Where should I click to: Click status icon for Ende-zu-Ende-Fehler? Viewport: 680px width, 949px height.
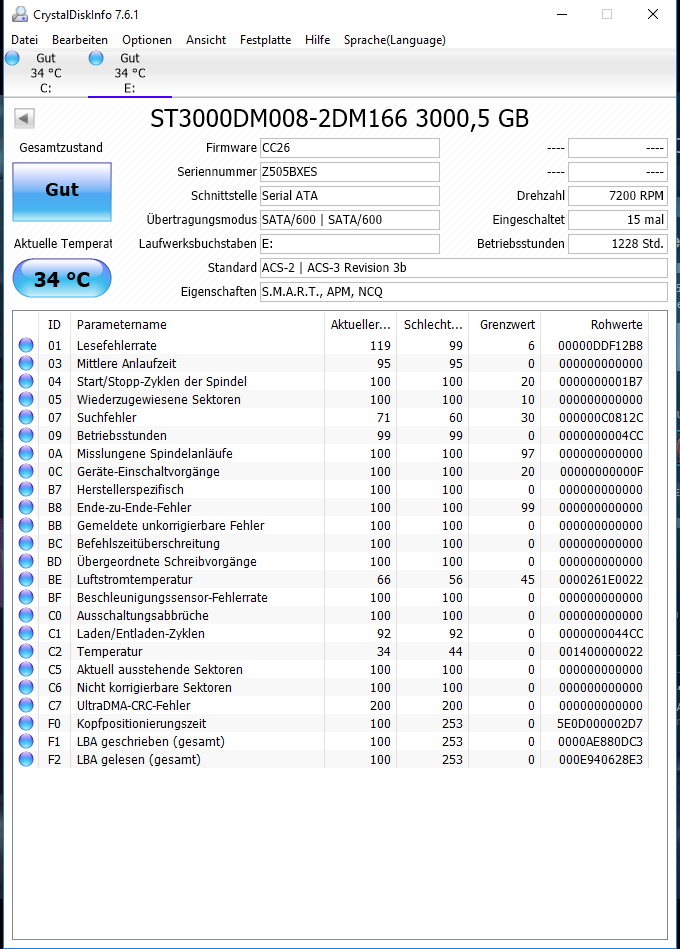pyautogui.click(x=26, y=507)
